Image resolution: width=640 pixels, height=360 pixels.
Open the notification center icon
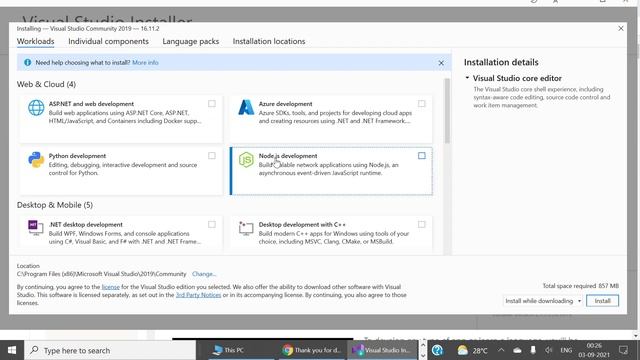623,350
